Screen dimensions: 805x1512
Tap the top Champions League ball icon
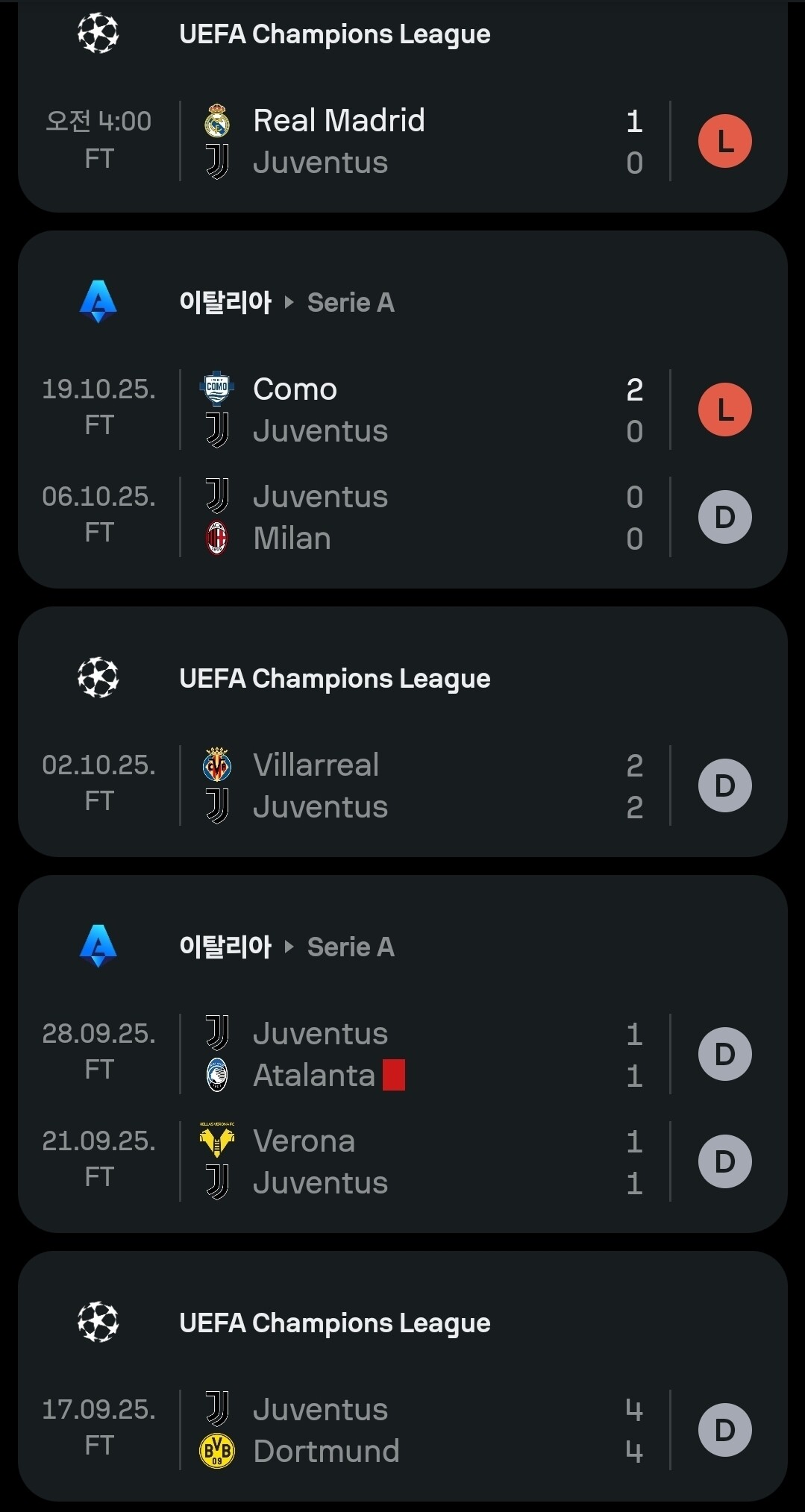[98, 34]
